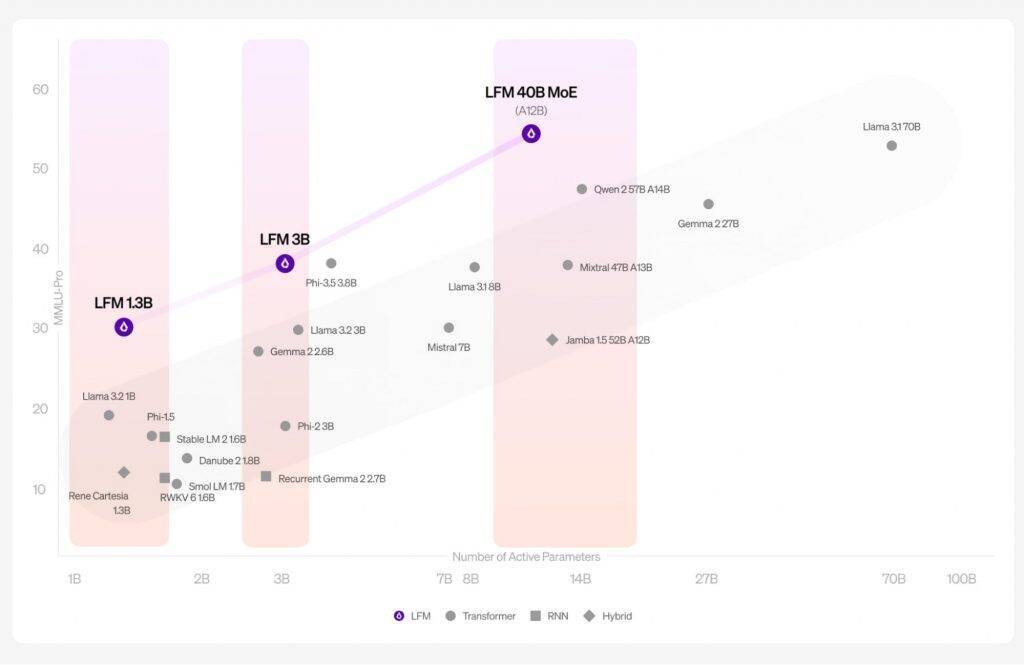Click the LFM 3B droplet marker
This screenshot has height=665, width=1024.
point(285,264)
